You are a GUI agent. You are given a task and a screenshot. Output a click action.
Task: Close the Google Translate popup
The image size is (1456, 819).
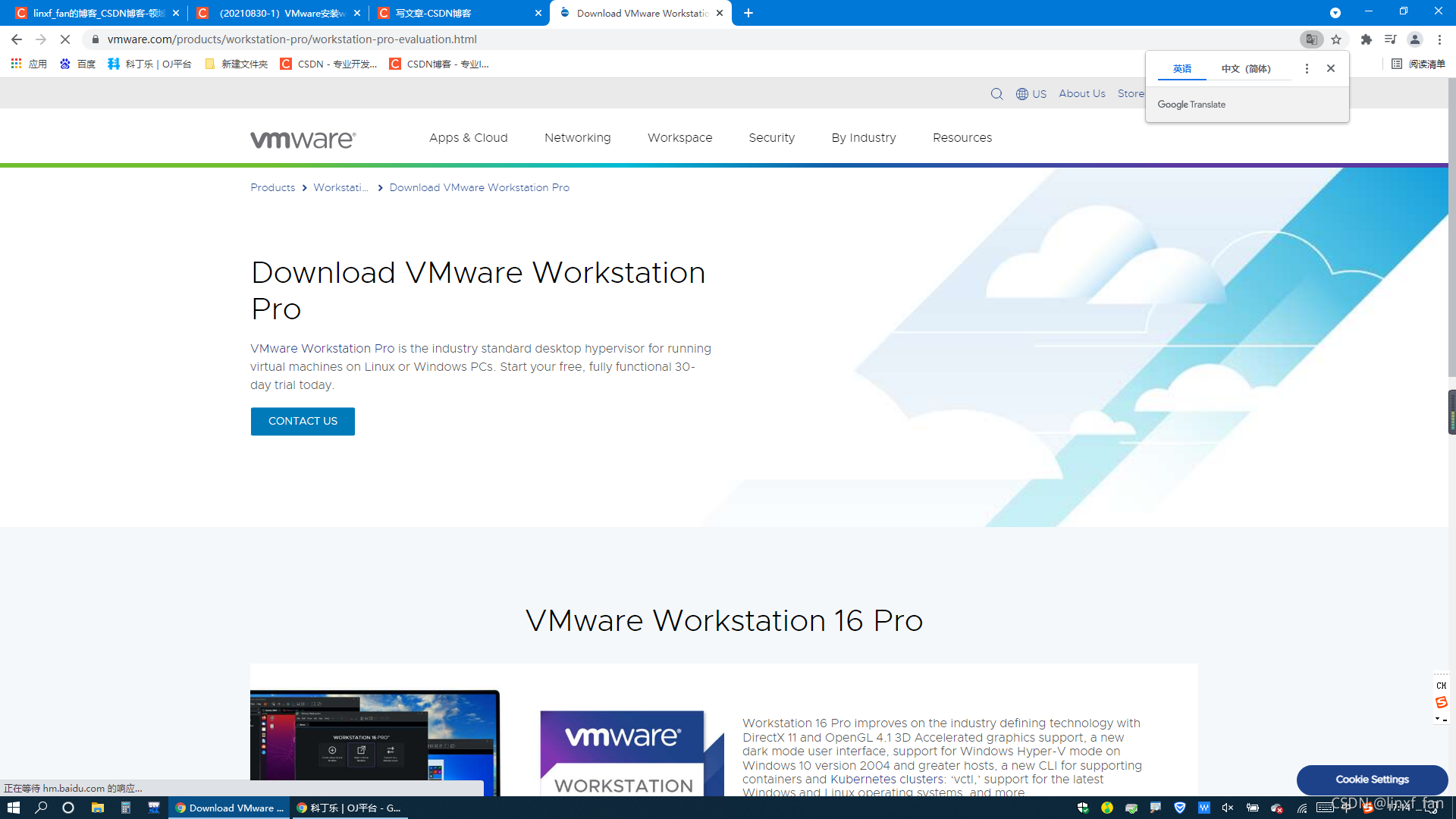[1330, 68]
